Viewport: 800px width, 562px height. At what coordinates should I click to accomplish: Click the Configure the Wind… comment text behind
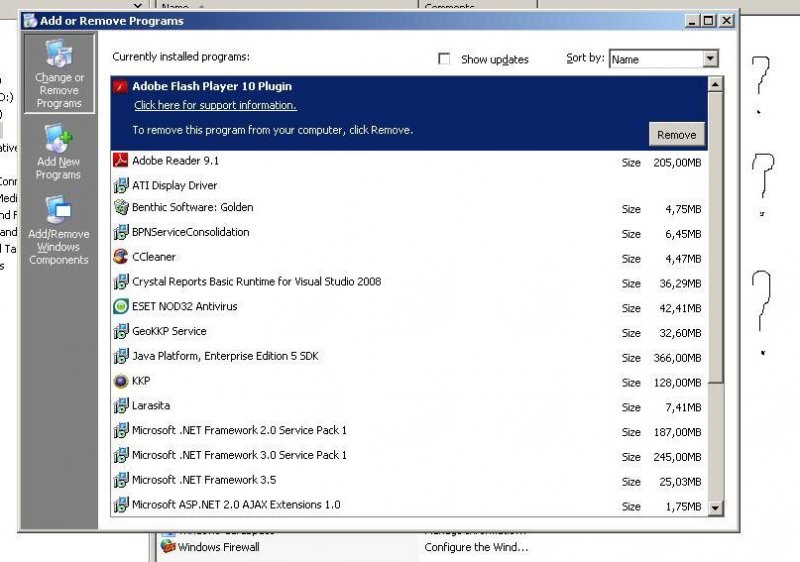476,547
